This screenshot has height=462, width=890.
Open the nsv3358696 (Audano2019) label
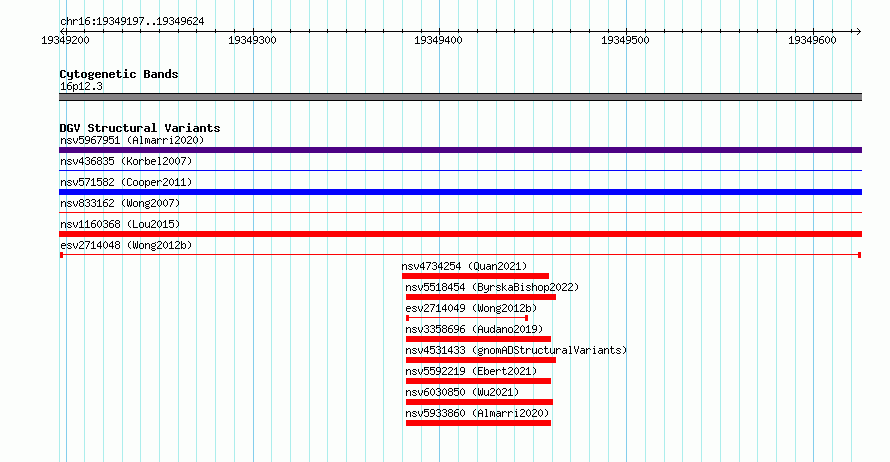pos(474,329)
